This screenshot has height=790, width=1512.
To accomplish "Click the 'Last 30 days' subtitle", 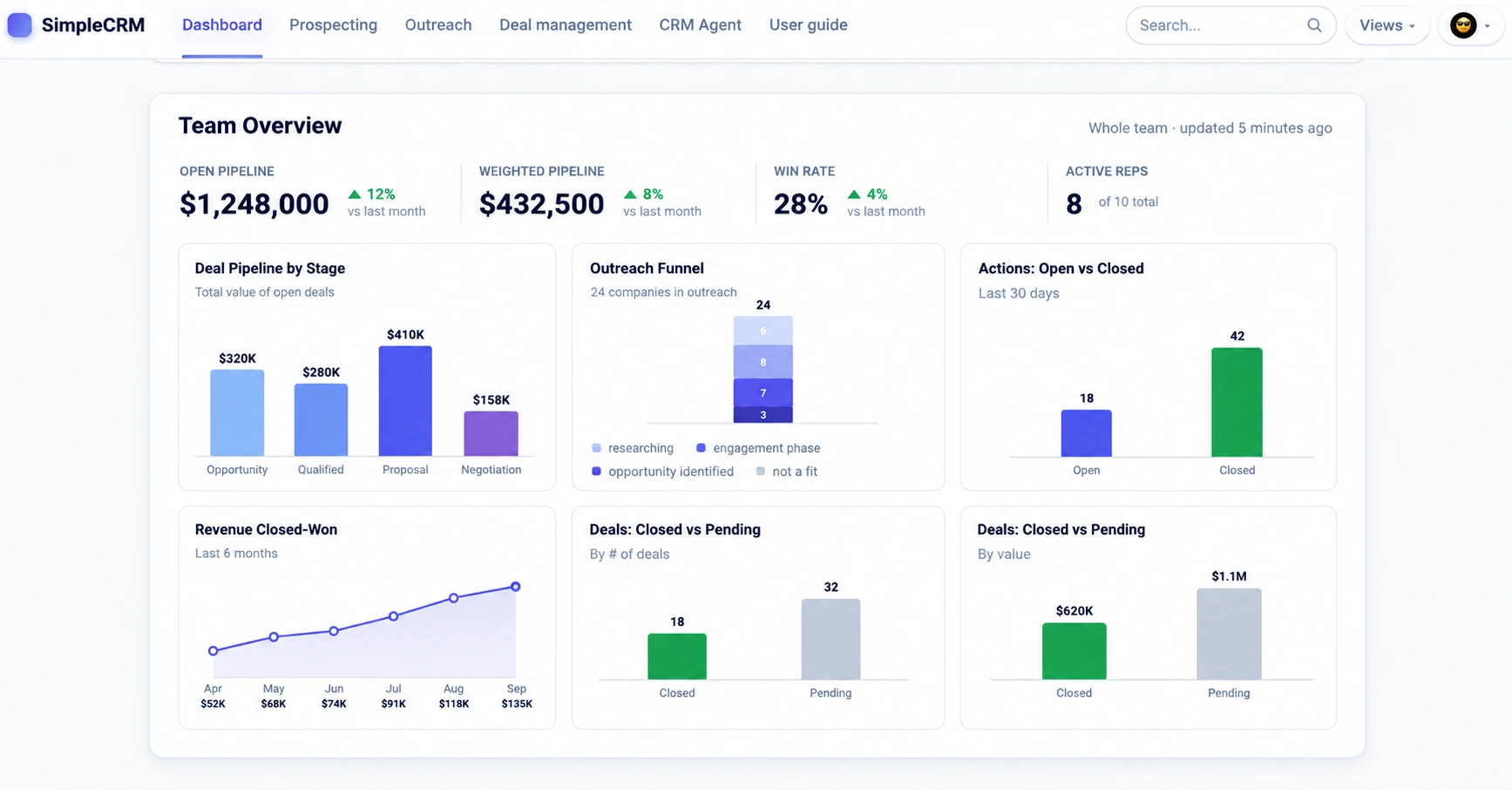I will click(x=1019, y=293).
